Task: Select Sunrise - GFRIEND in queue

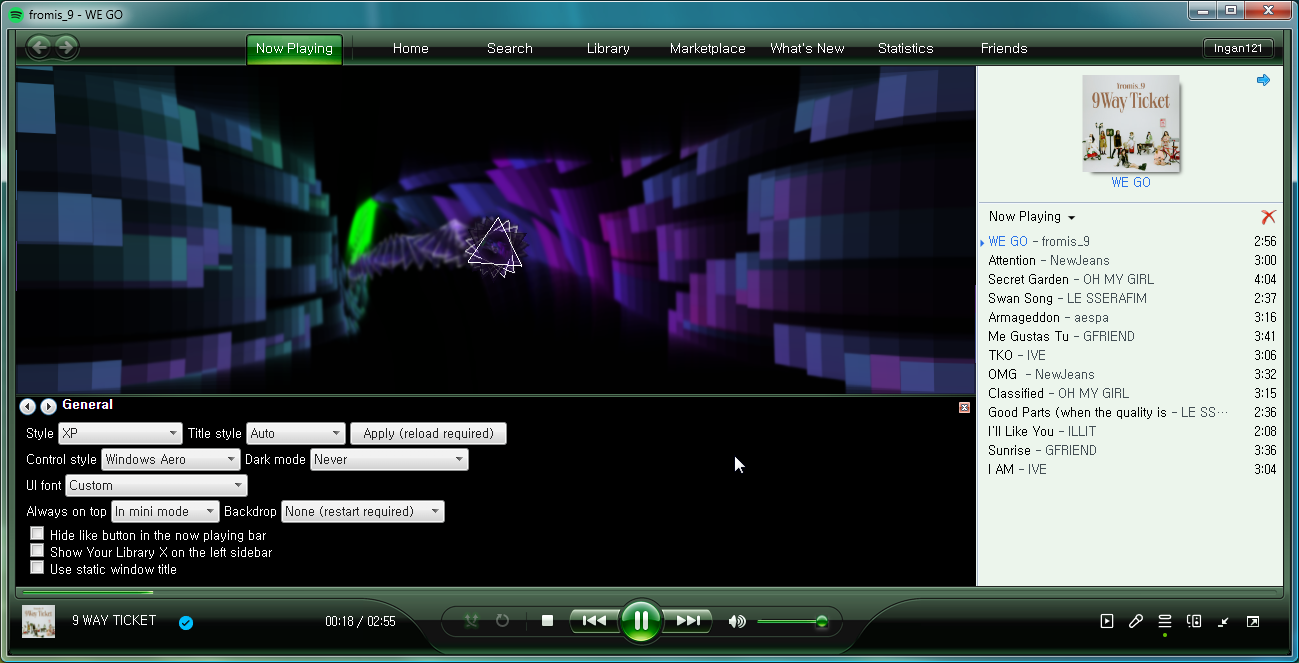Action: [x=1131, y=450]
